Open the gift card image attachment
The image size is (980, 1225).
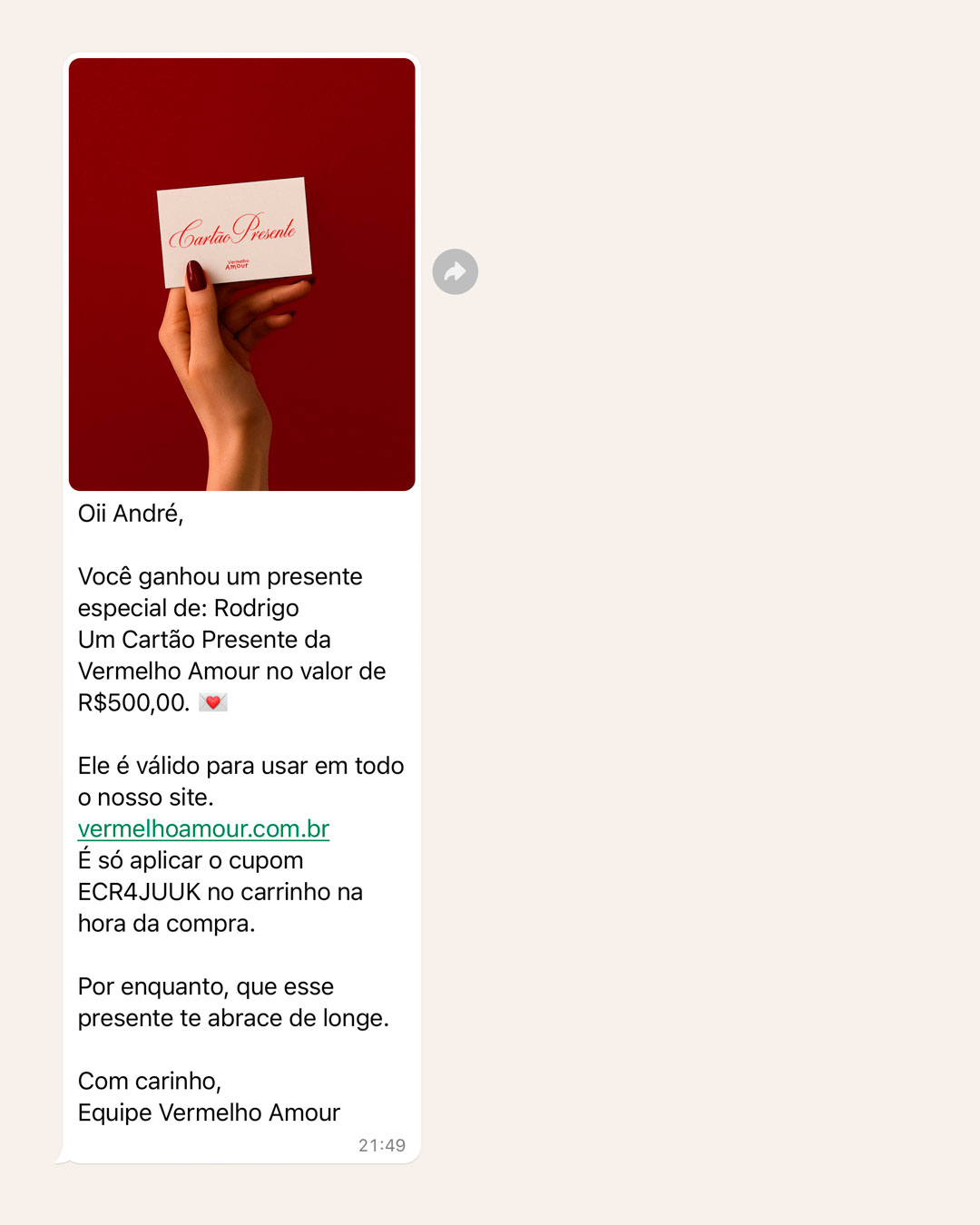click(242, 274)
